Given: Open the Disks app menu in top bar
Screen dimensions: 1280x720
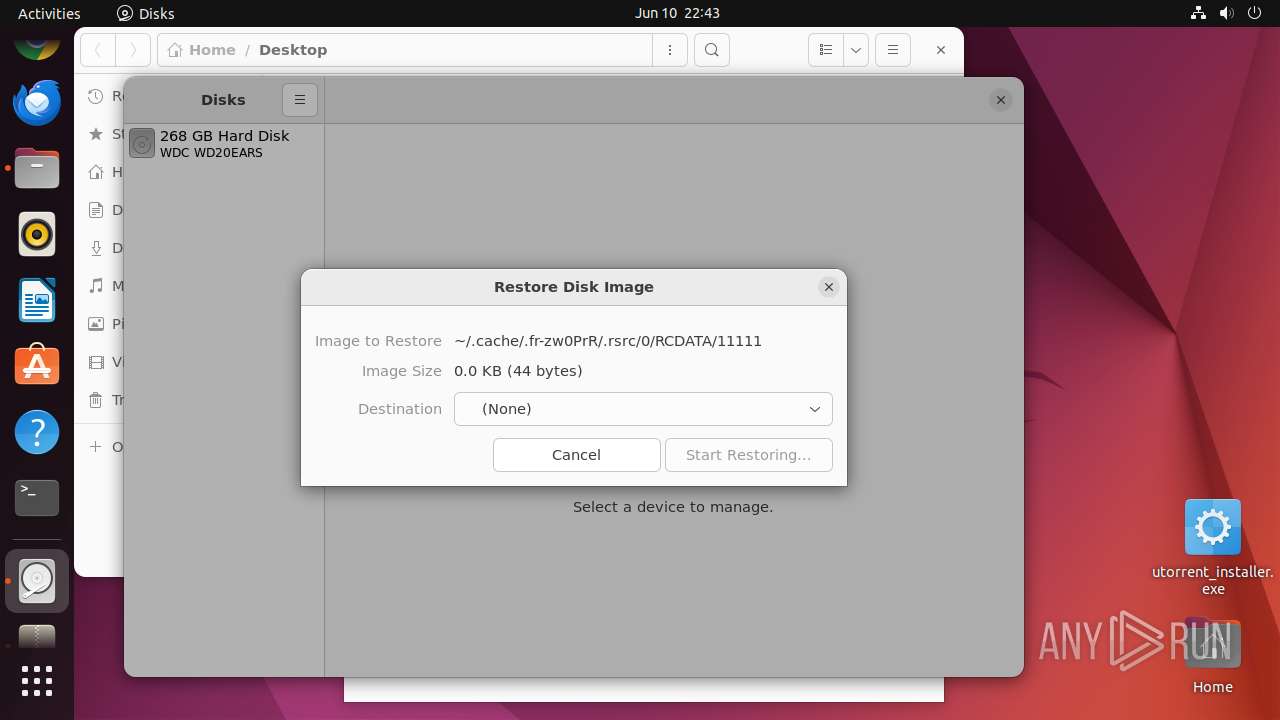Looking at the screenshot, I should (x=146, y=13).
